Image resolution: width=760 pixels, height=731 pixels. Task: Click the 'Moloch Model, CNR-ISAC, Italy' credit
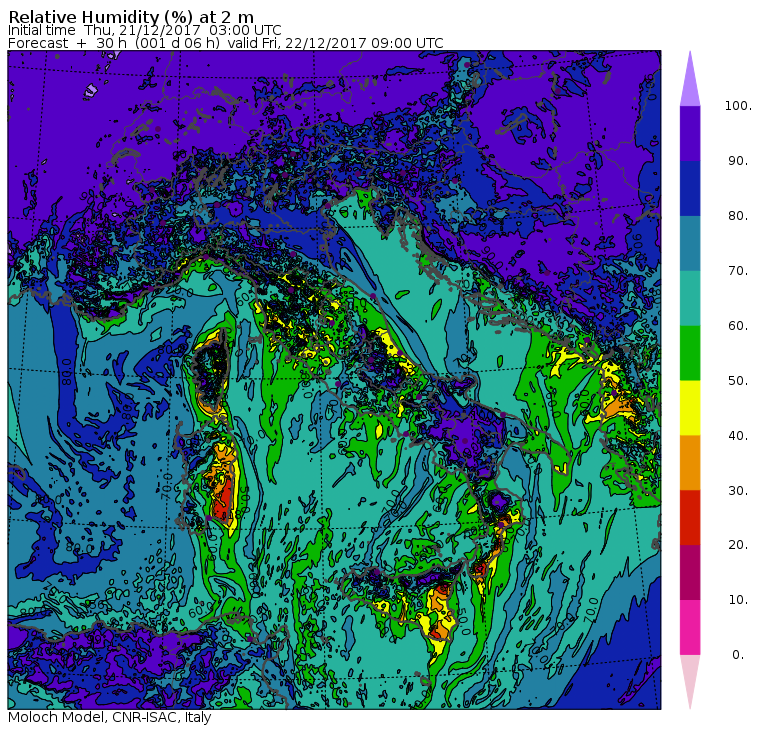coord(110,717)
